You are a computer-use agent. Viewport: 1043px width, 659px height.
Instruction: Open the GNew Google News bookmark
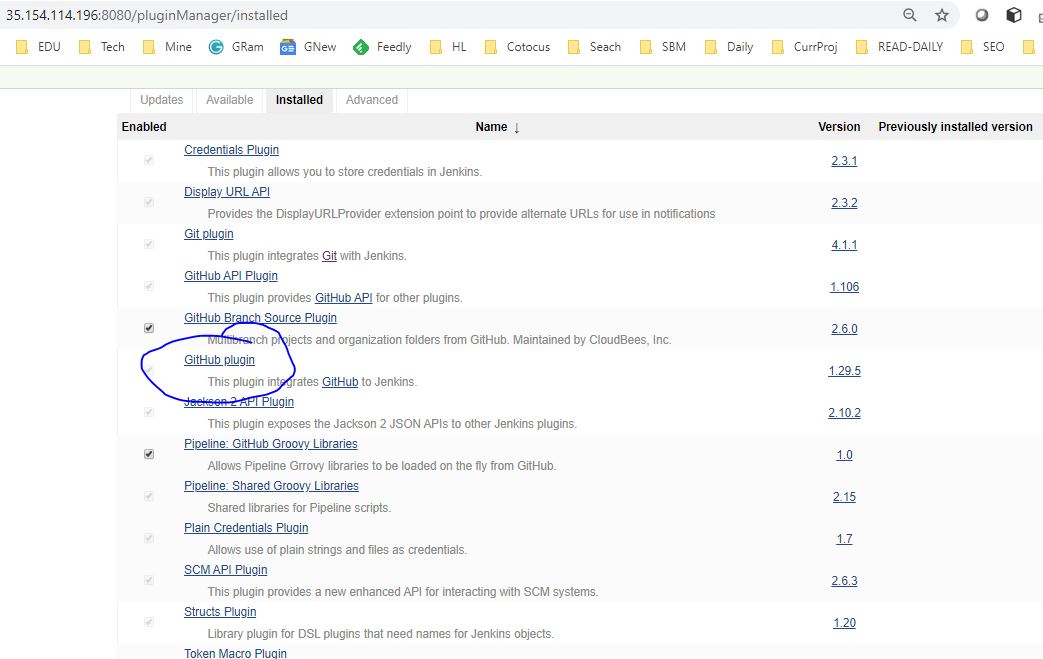point(308,47)
